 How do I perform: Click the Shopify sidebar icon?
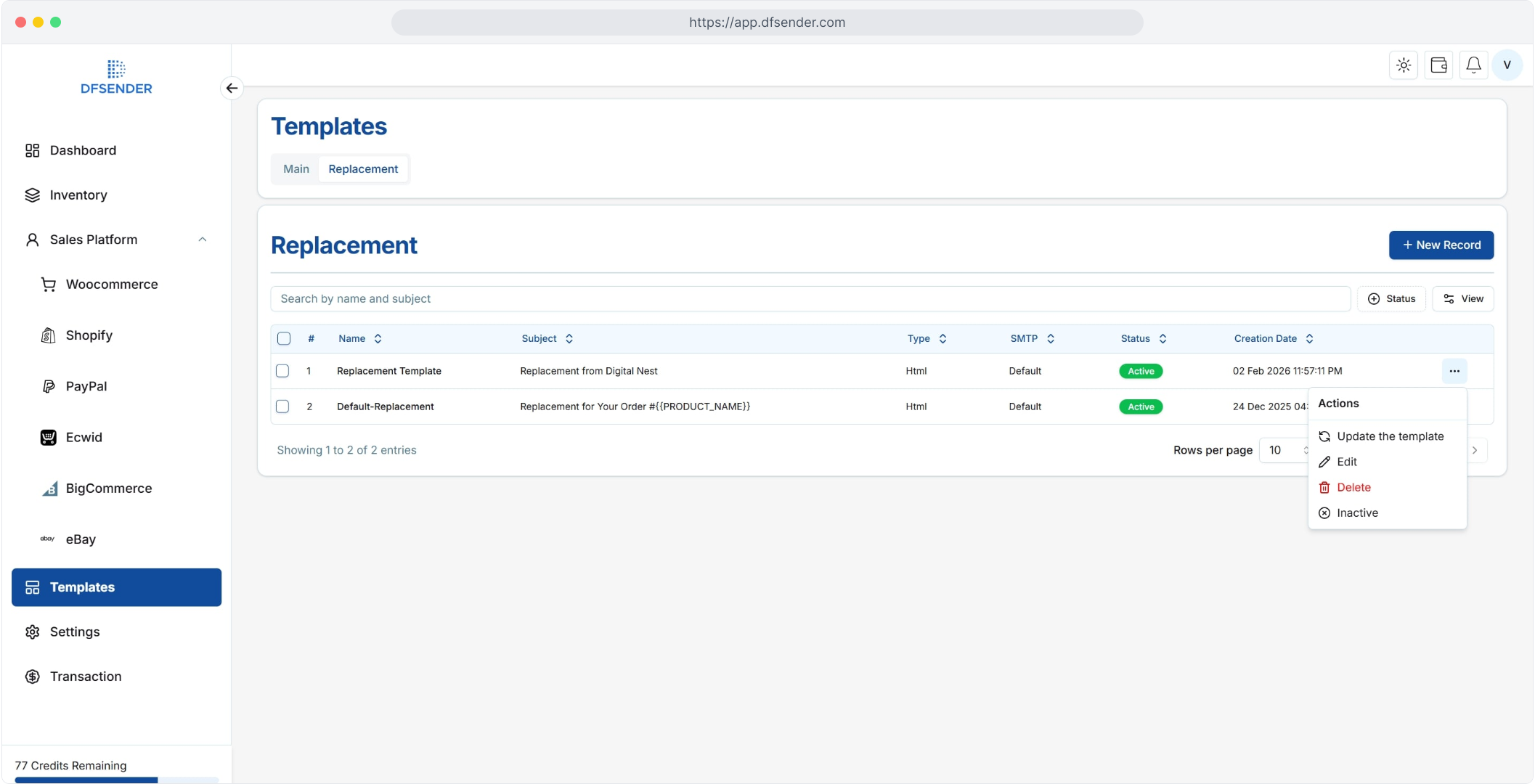pyautogui.click(x=48, y=335)
